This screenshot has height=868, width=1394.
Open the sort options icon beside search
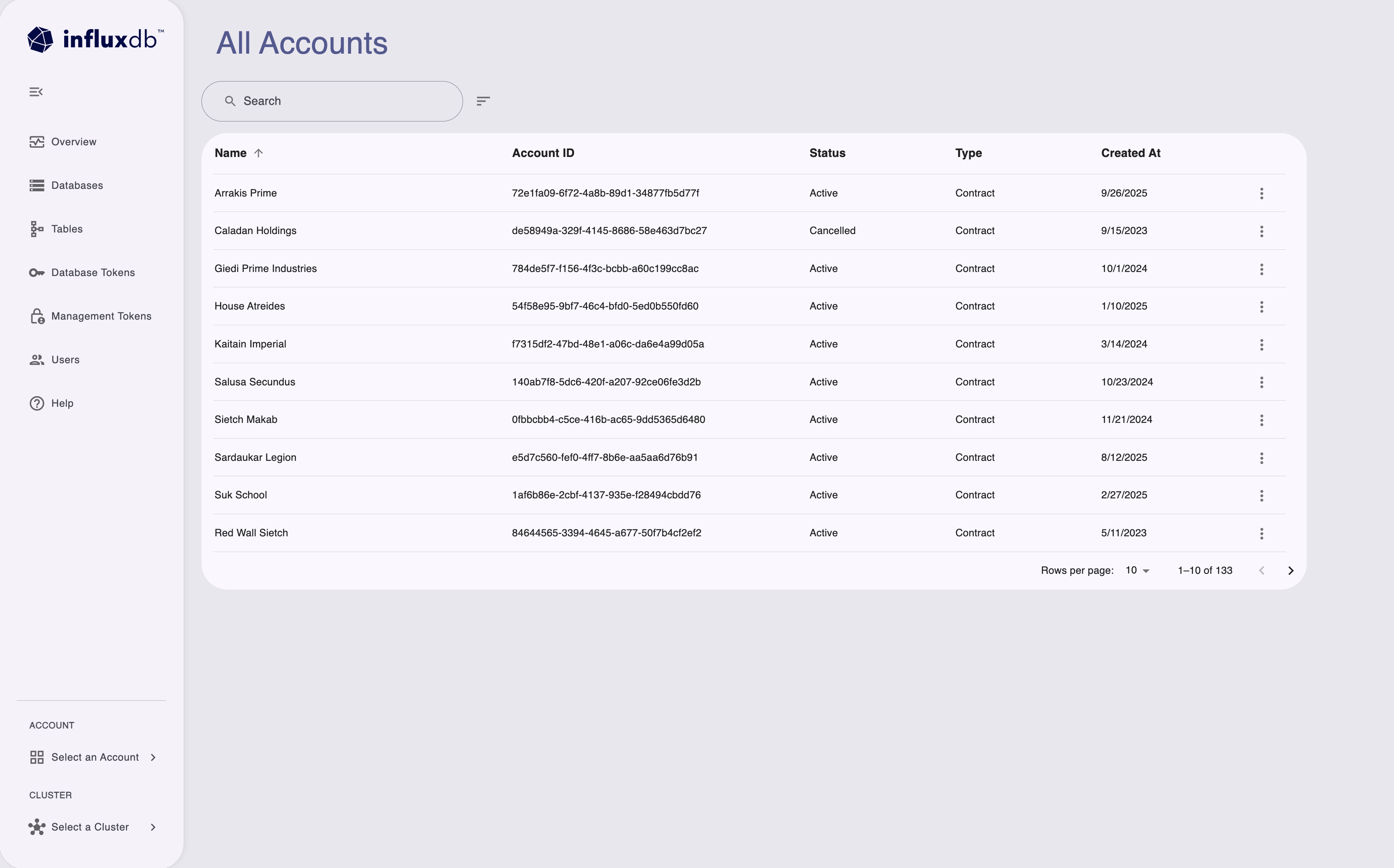[x=483, y=100]
